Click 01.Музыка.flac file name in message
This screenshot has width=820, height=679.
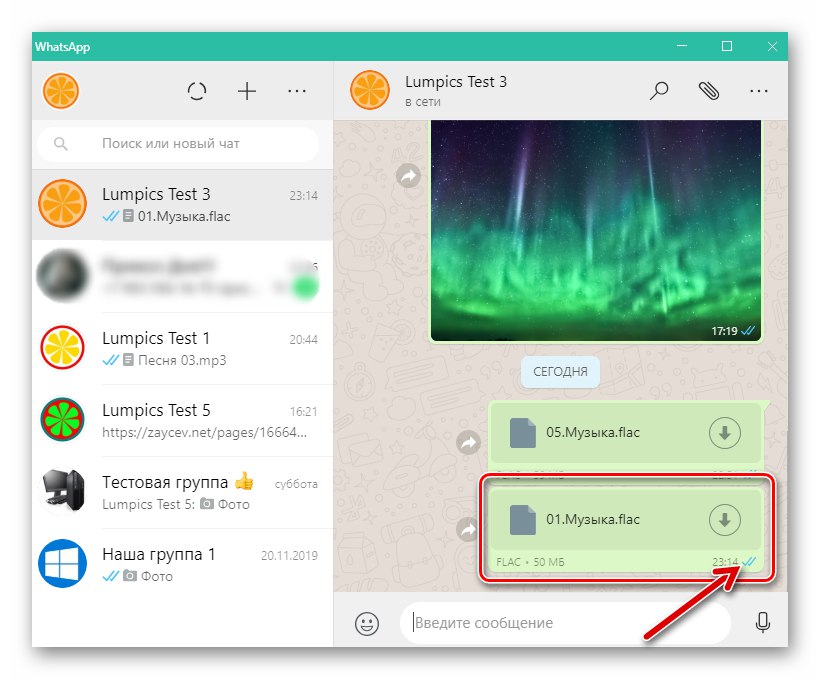593,519
